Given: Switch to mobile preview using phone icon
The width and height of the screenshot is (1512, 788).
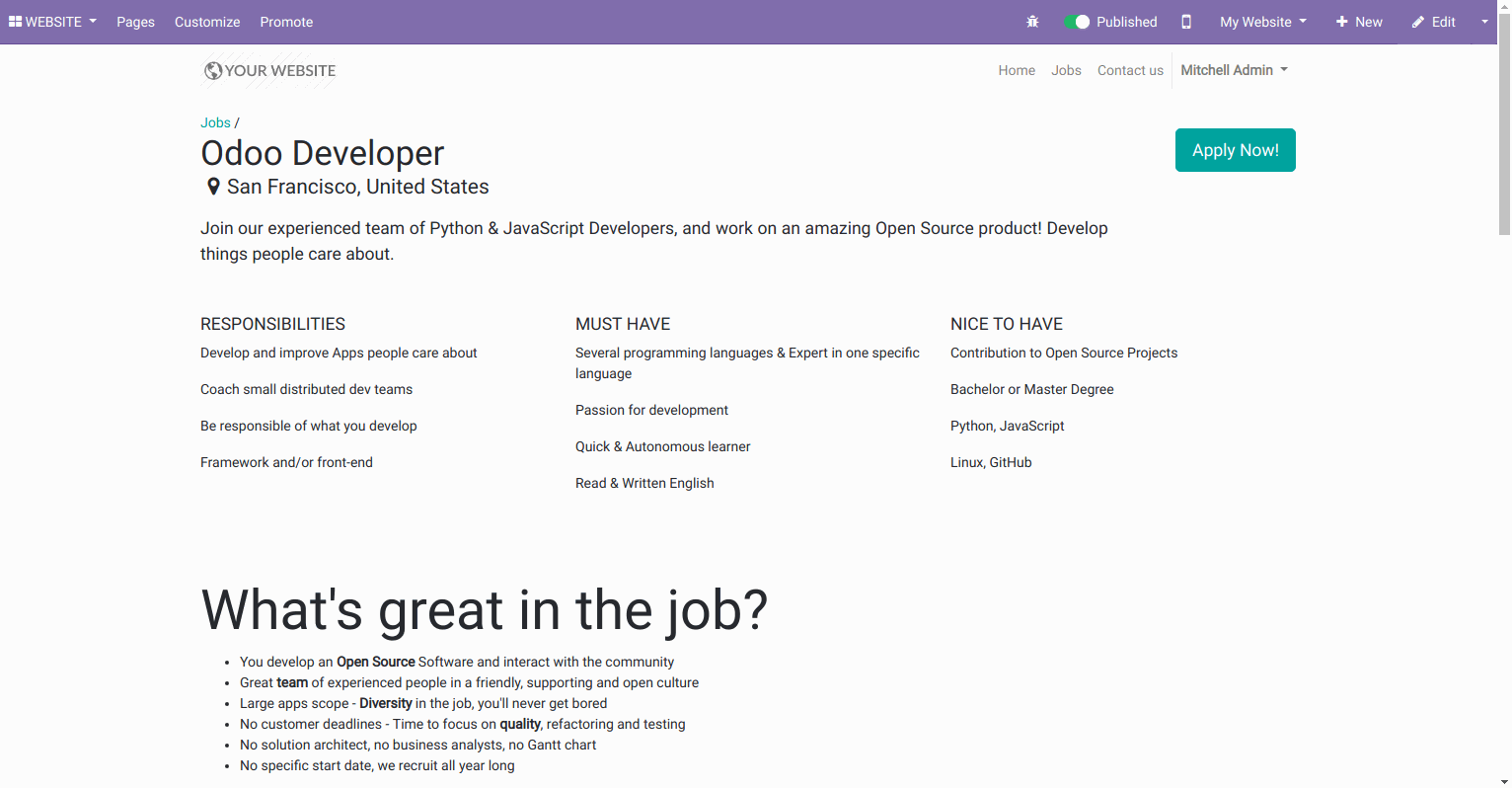Looking at the screenshot, I should point(1186,21).
